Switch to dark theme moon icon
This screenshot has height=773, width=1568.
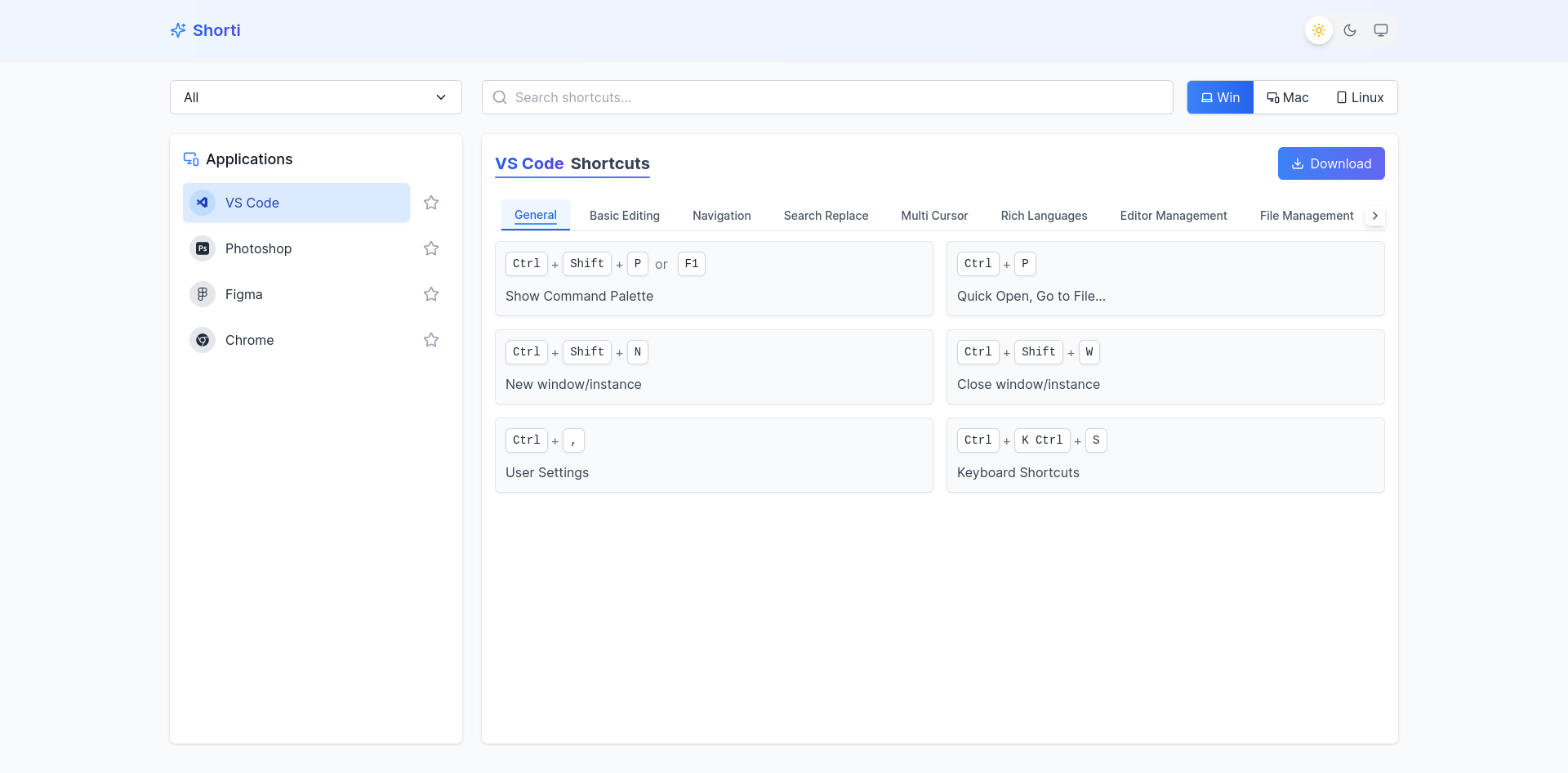1350,30
